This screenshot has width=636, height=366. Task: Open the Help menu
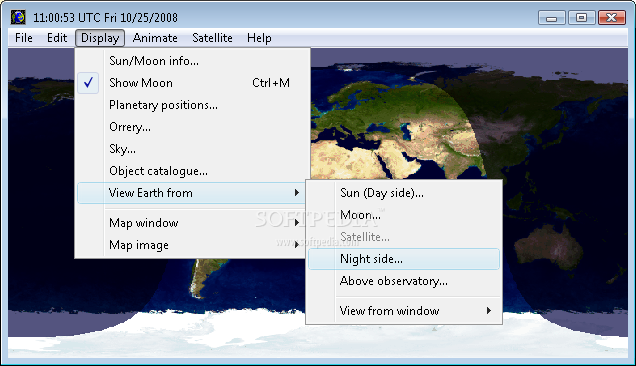point(259,38)
